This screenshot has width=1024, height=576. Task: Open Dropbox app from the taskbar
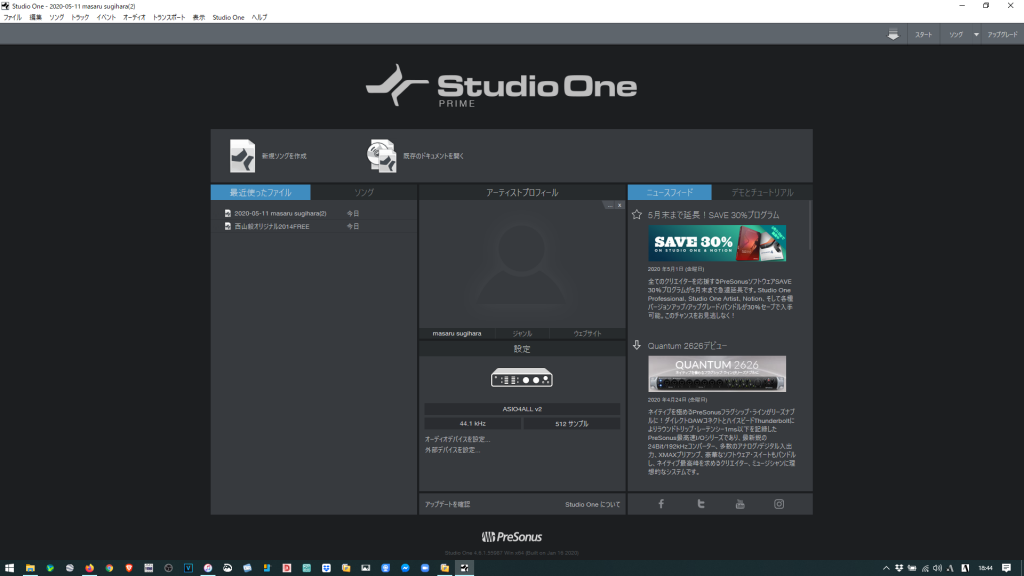326,568
